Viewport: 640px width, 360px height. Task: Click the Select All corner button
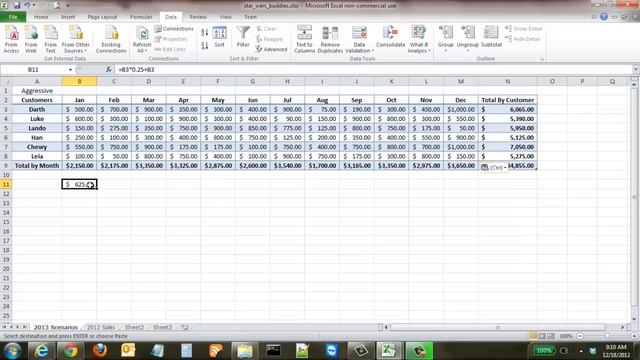pyautogui.click(x=6, y=82)
